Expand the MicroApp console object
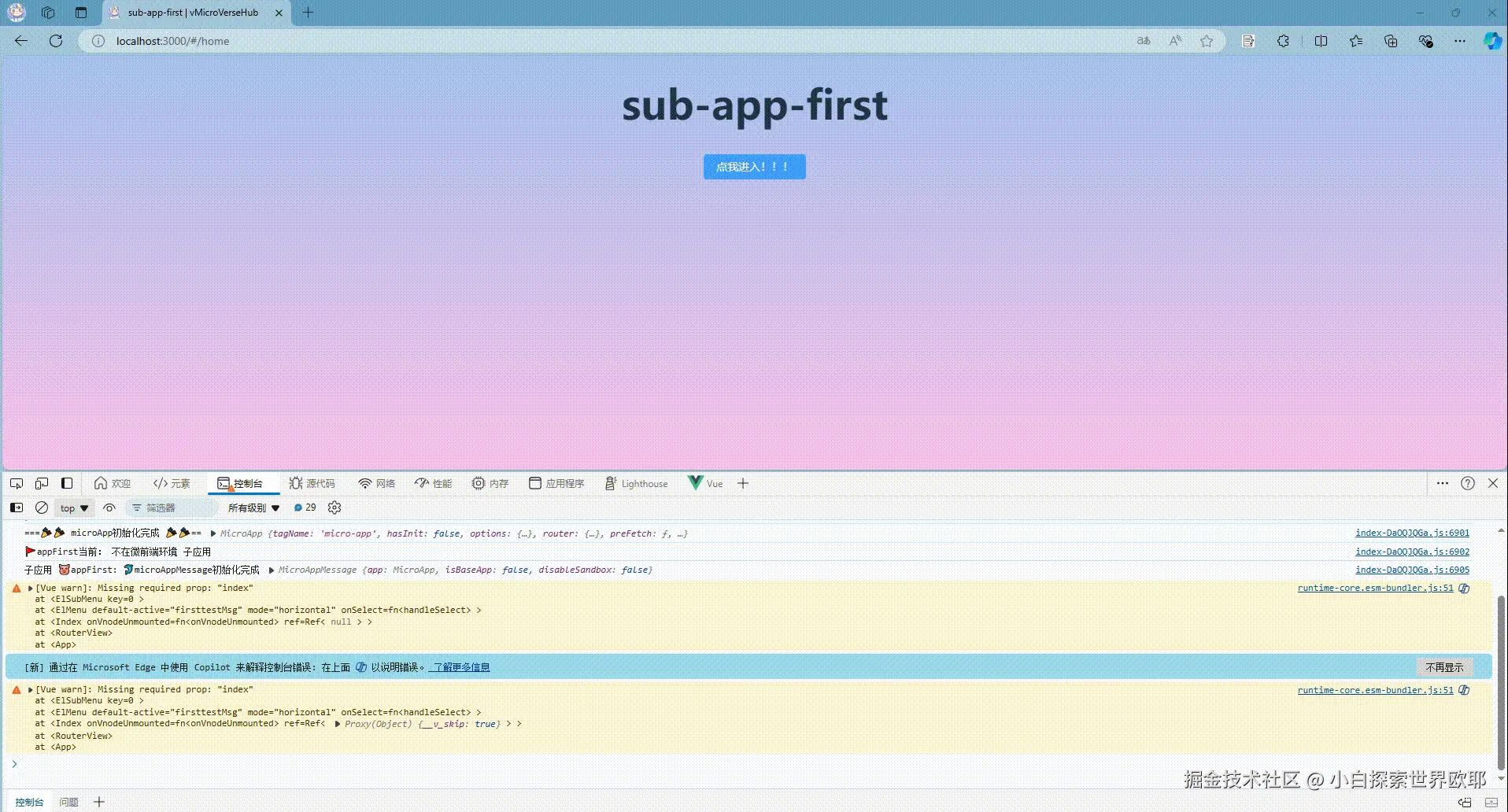The width and height of the screenshot is (1508, 812). click(x=213, y=533)
